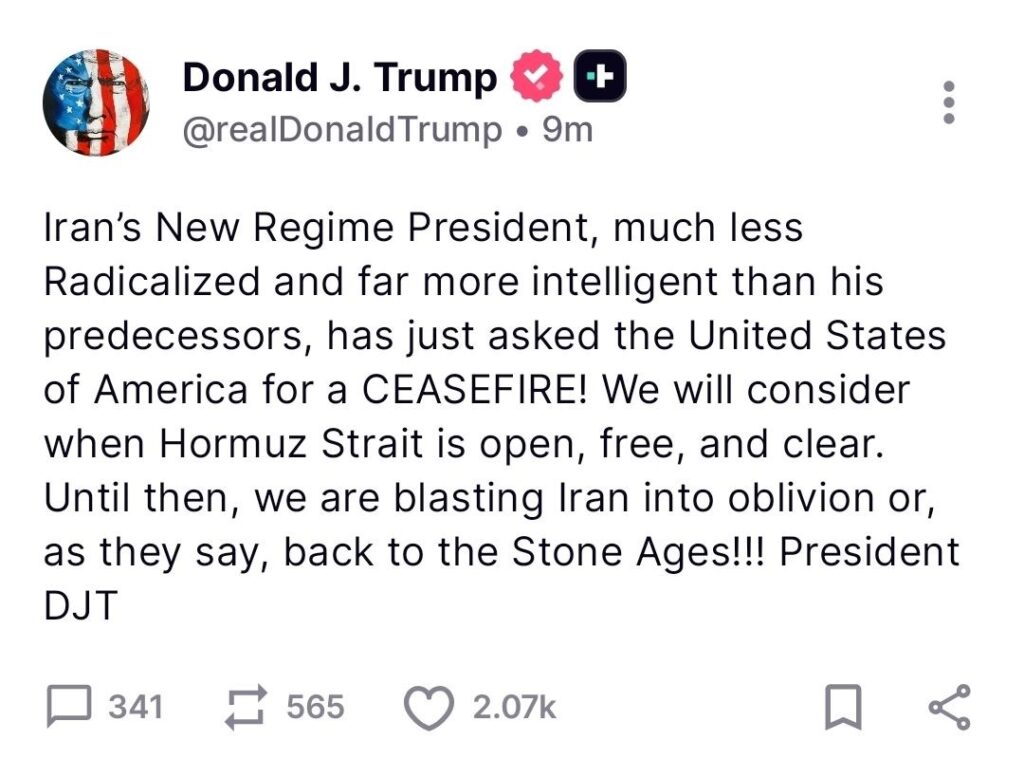Image resolution: width=1024 pixels, height=777 pixels.
Task: View the 341 replies count
Action: pos(135,708)
